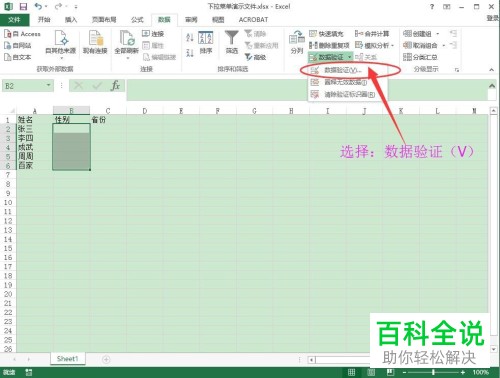This screenshot has height=378, width=500.
Task: Switch to the 页面布局 (Page Layout) tab
Action: (x=104, y=20)
